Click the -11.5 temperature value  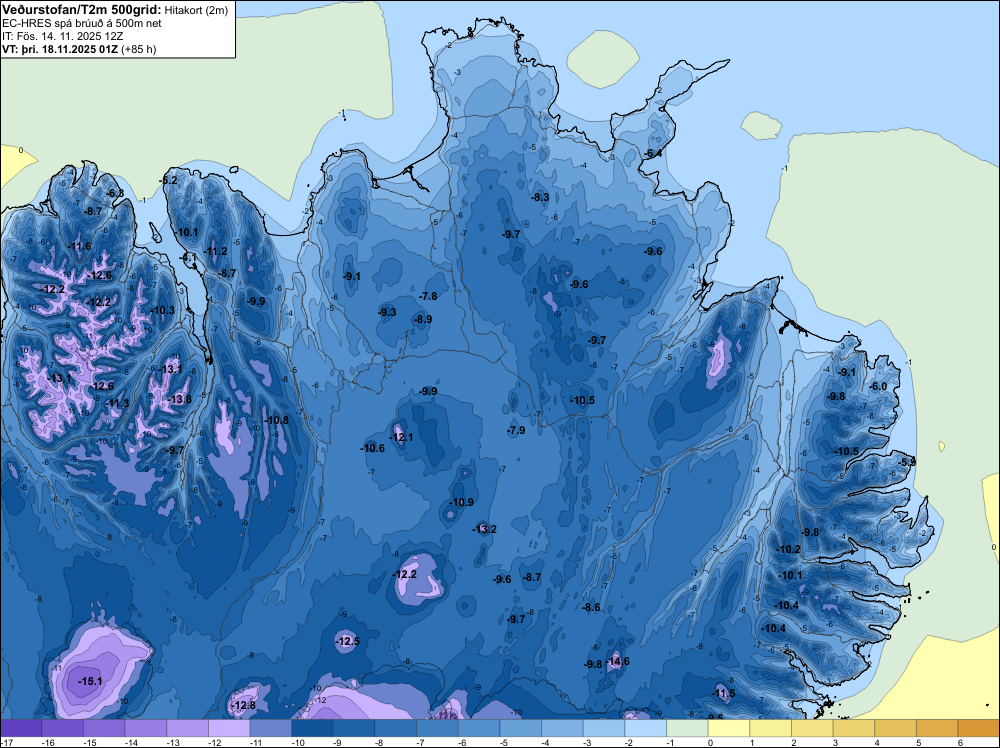coord(723,693)
